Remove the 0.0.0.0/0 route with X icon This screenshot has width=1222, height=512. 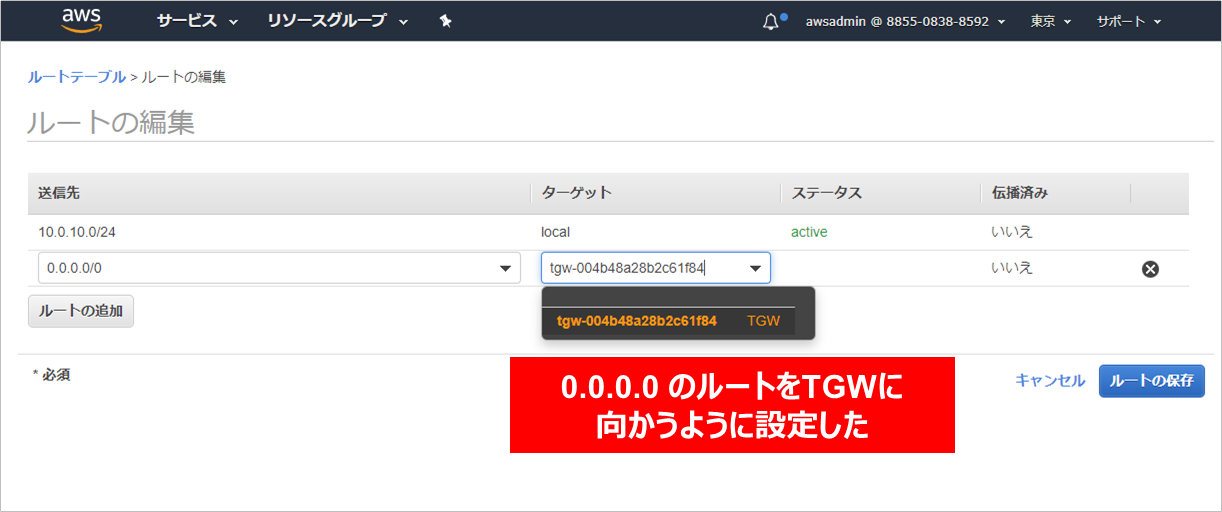point(1150,268)
